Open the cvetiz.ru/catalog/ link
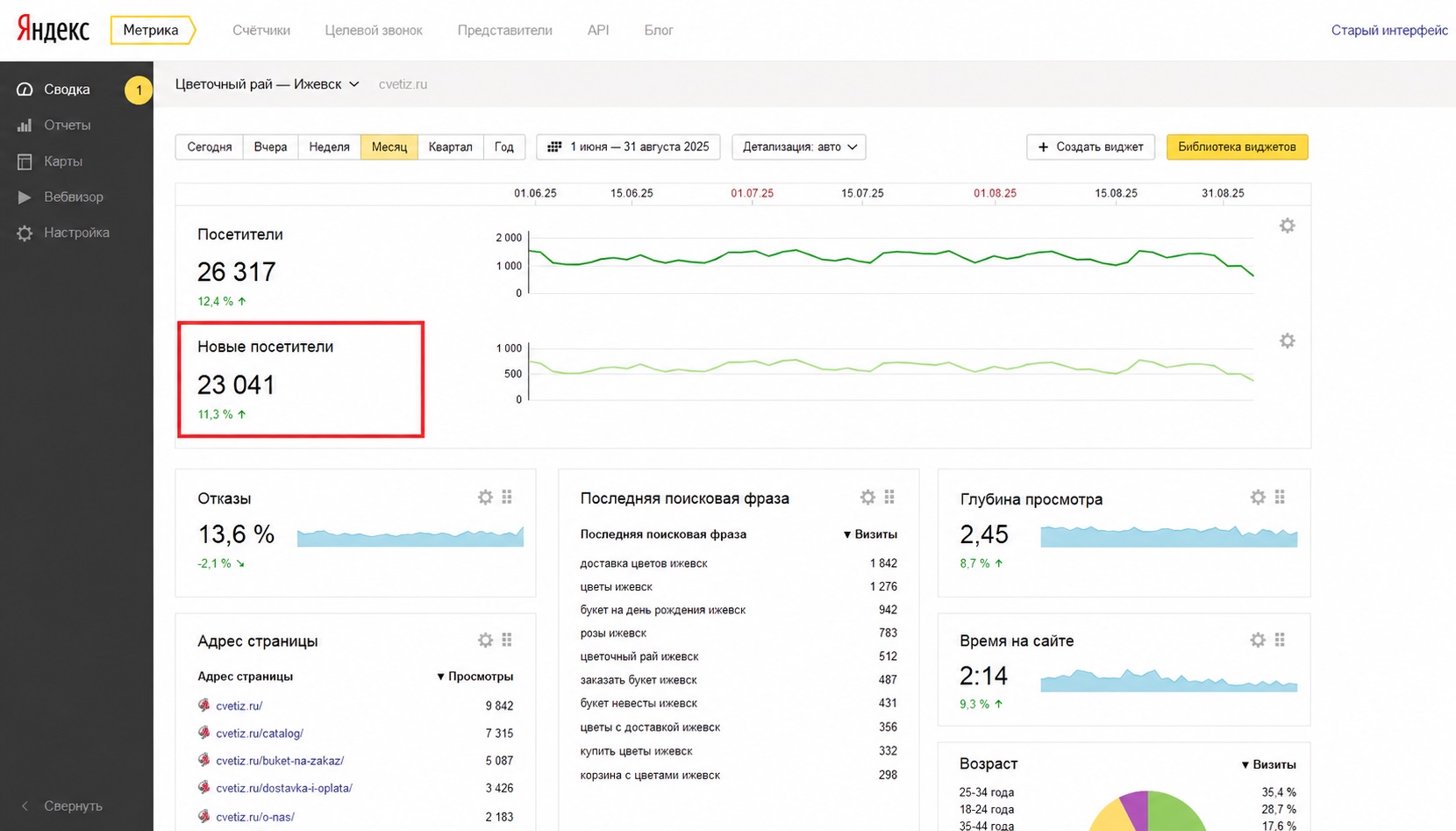1456x831 pixels. tap(260, 734)
